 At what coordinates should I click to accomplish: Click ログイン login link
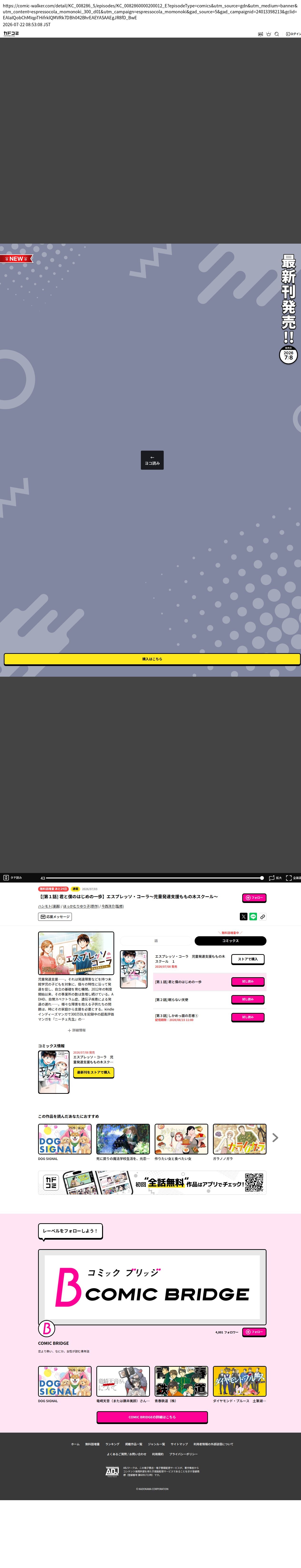[293, 34]
